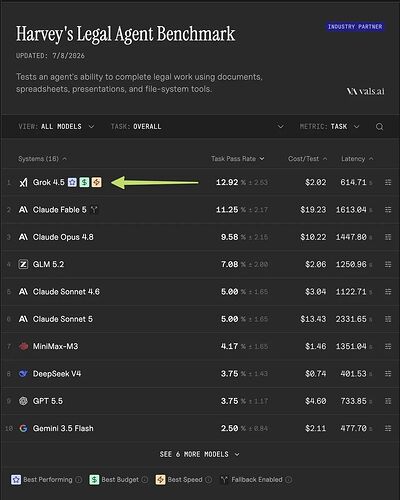
Task: Select the GPT 5.5 model name
Action: pyautogui.click(x=48, y=401)
